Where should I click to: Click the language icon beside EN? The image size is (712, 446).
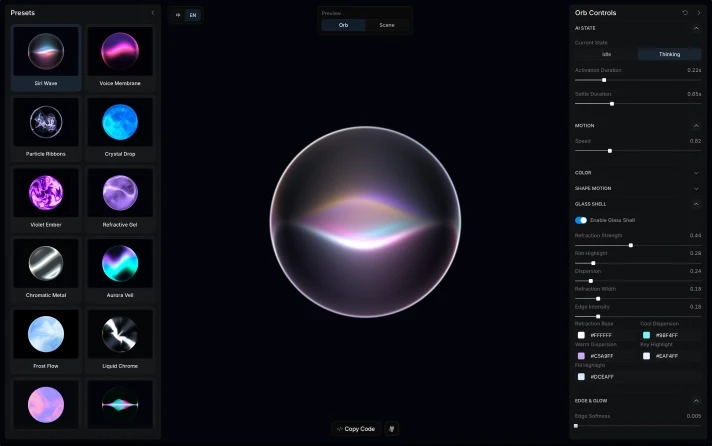point(178,15)
